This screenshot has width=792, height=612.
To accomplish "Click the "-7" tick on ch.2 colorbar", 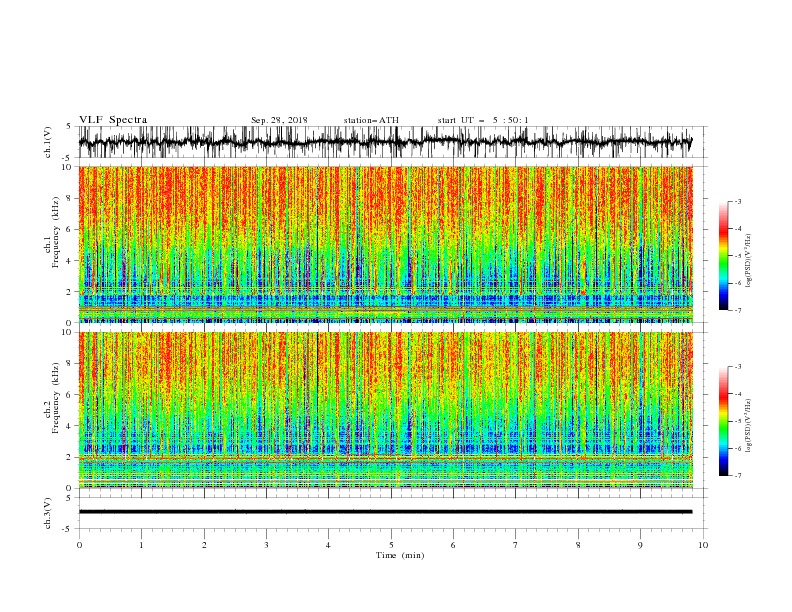I will pyautogui.click(x=738, y=476).
